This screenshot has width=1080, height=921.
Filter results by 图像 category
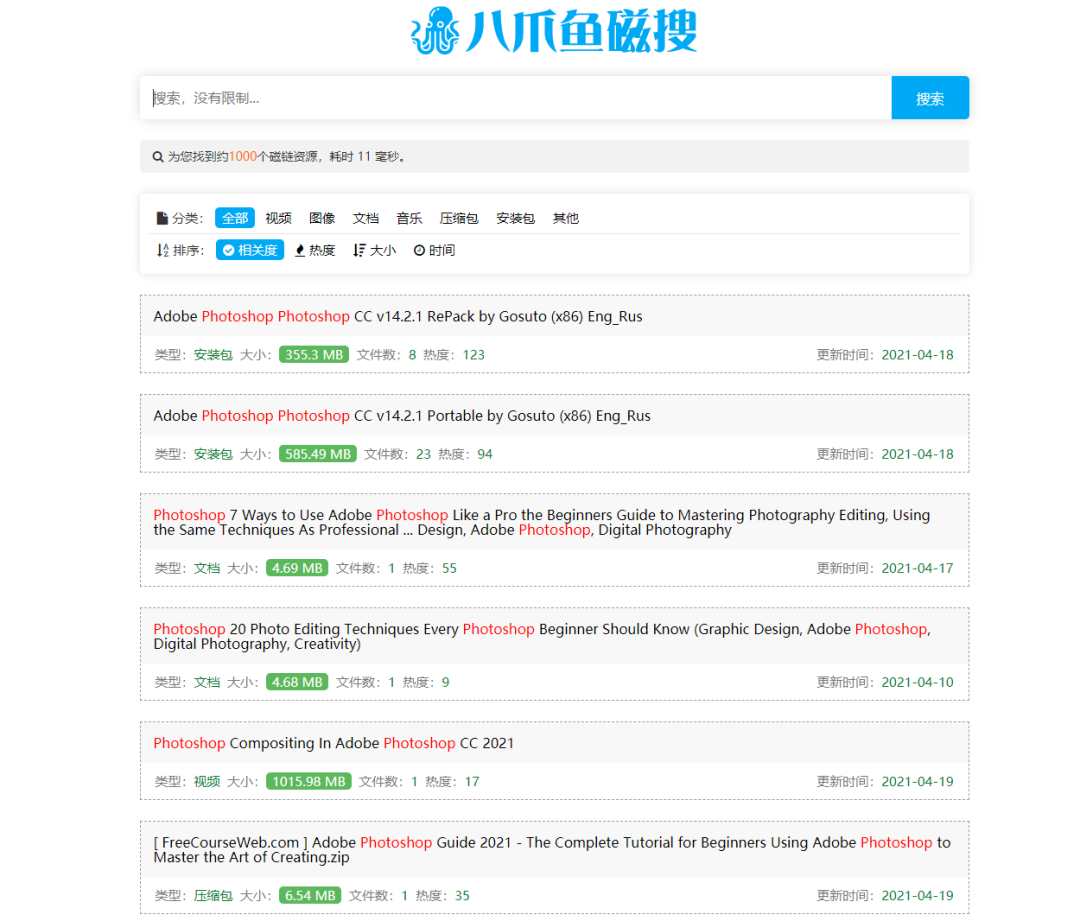[x=322, y=218]
